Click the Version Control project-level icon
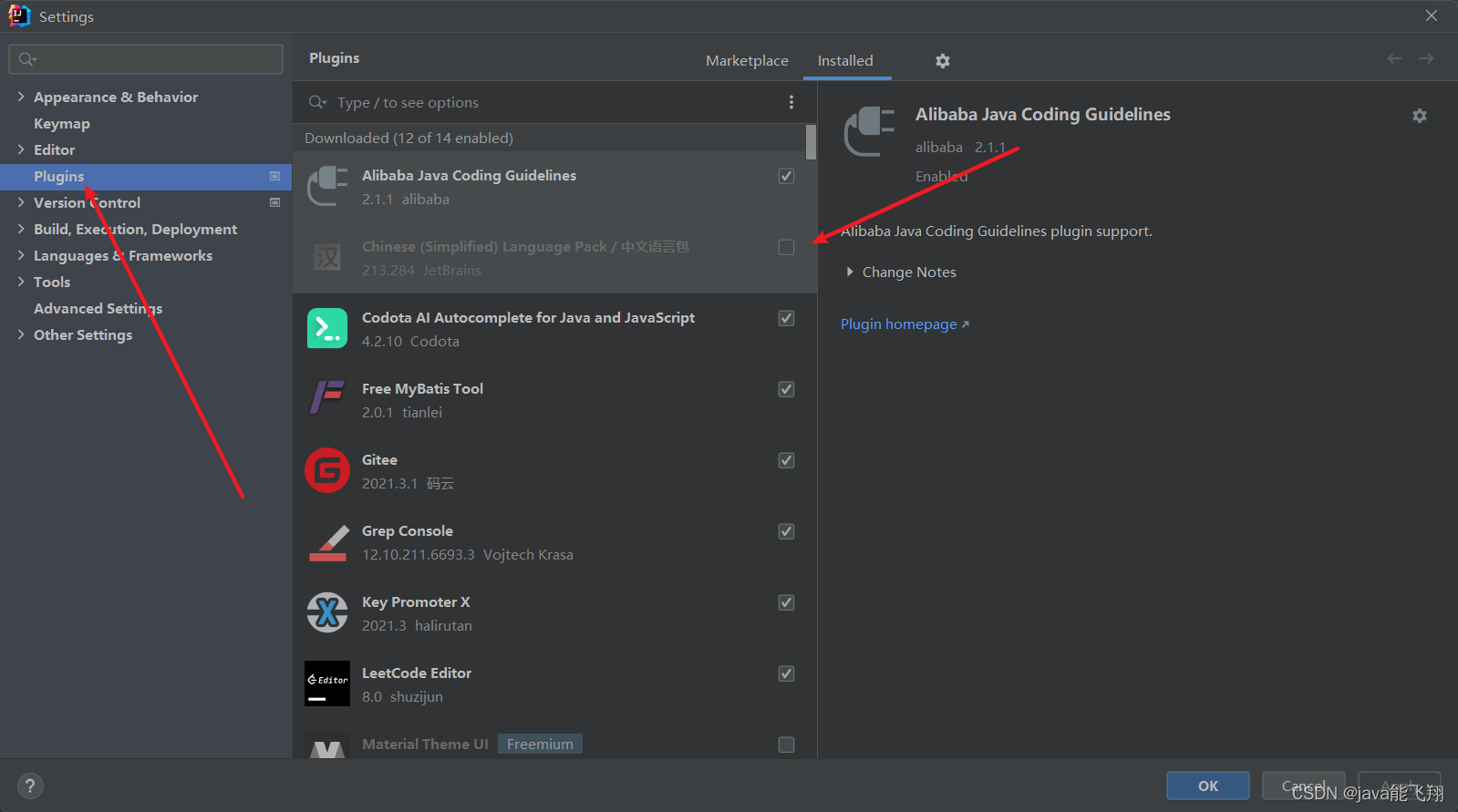Image resolution: width=1458 pixels, height=812 pixels. click(x=274, y=202)
